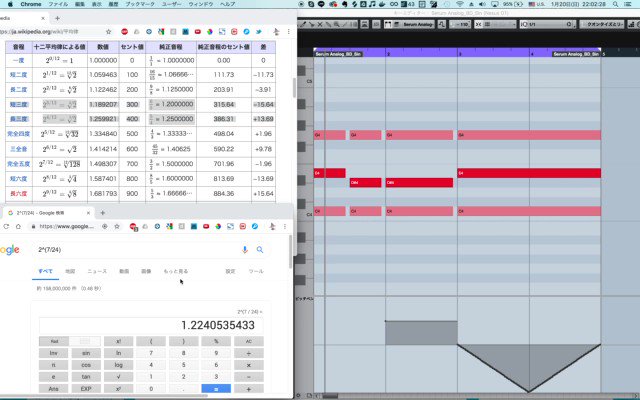640x400 pixels.
Task: Click the Wi-Fi icon in menu bar
Action: (460, 4)
